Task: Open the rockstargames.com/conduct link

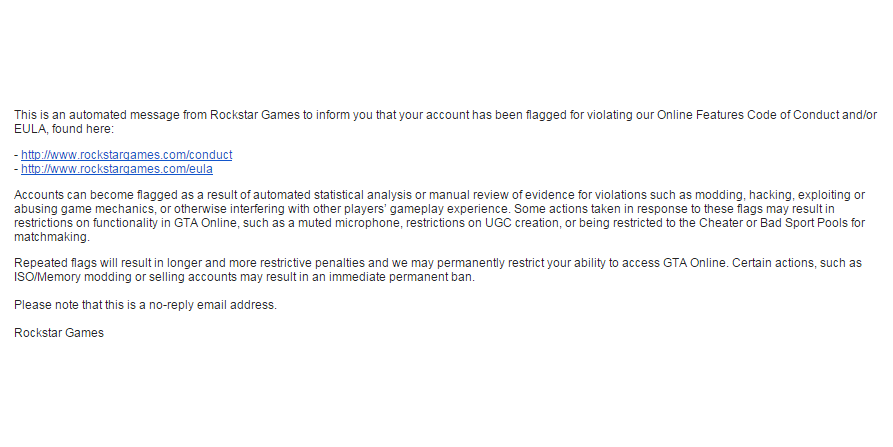Action: point(126,155)
